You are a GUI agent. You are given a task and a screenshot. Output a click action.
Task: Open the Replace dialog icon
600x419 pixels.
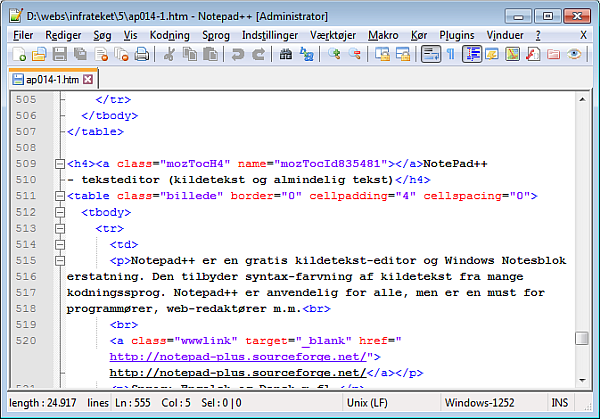306,54
